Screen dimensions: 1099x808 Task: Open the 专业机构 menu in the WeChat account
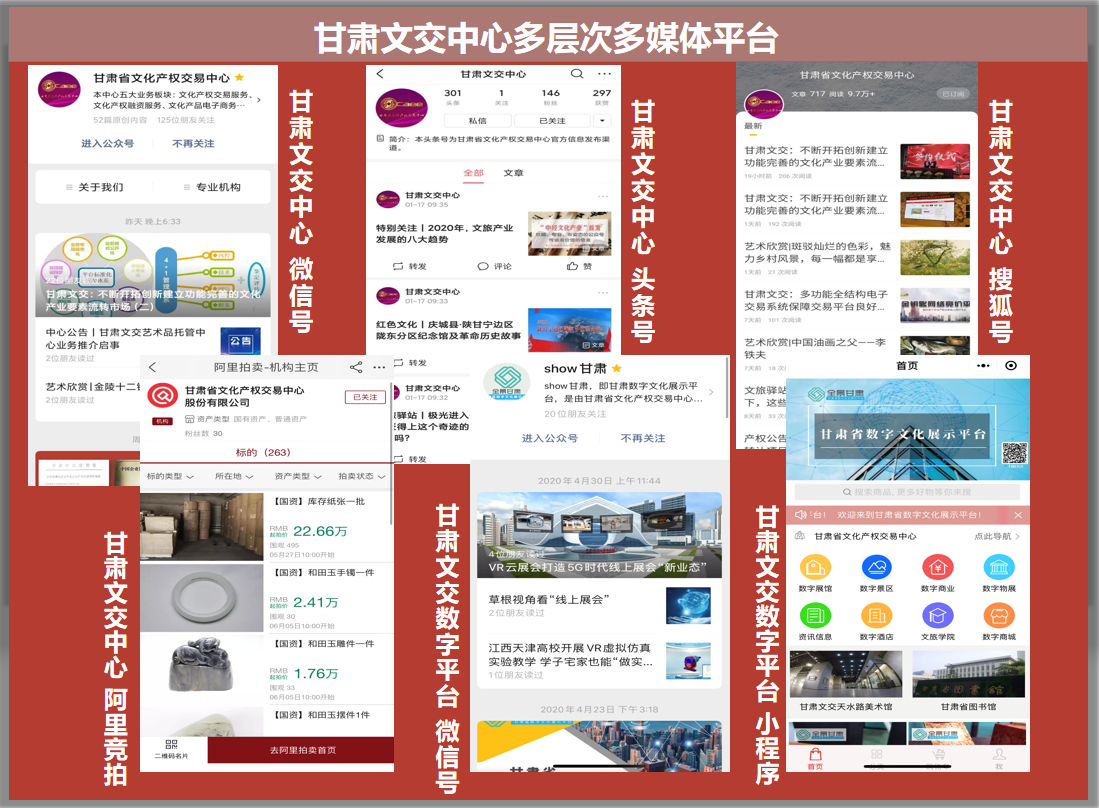212,187
